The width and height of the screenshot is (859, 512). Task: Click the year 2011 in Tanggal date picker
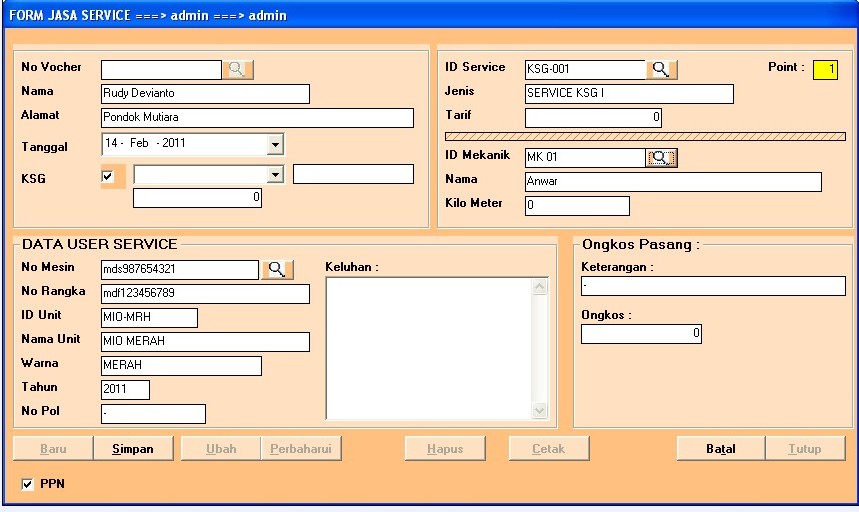(x=174, y=143)
